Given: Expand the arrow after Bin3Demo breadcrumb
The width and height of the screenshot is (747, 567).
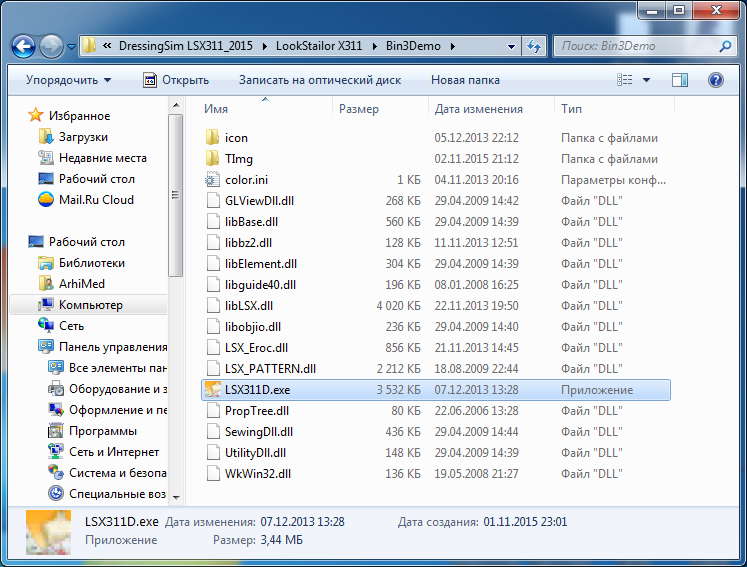Looking at the screenshot, I should (453, 46).
